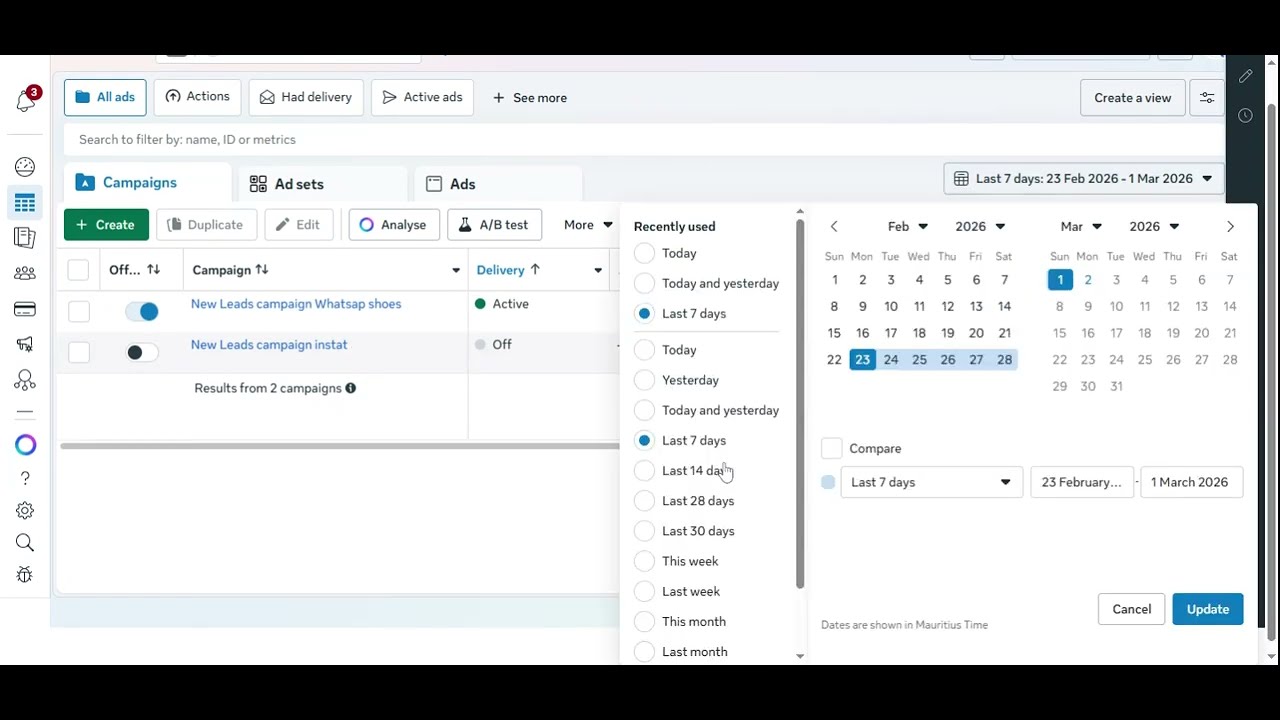Turn on the New Leads campaign instat toggle
Viewport: 1280px width, 720px height.
(142, 352)
